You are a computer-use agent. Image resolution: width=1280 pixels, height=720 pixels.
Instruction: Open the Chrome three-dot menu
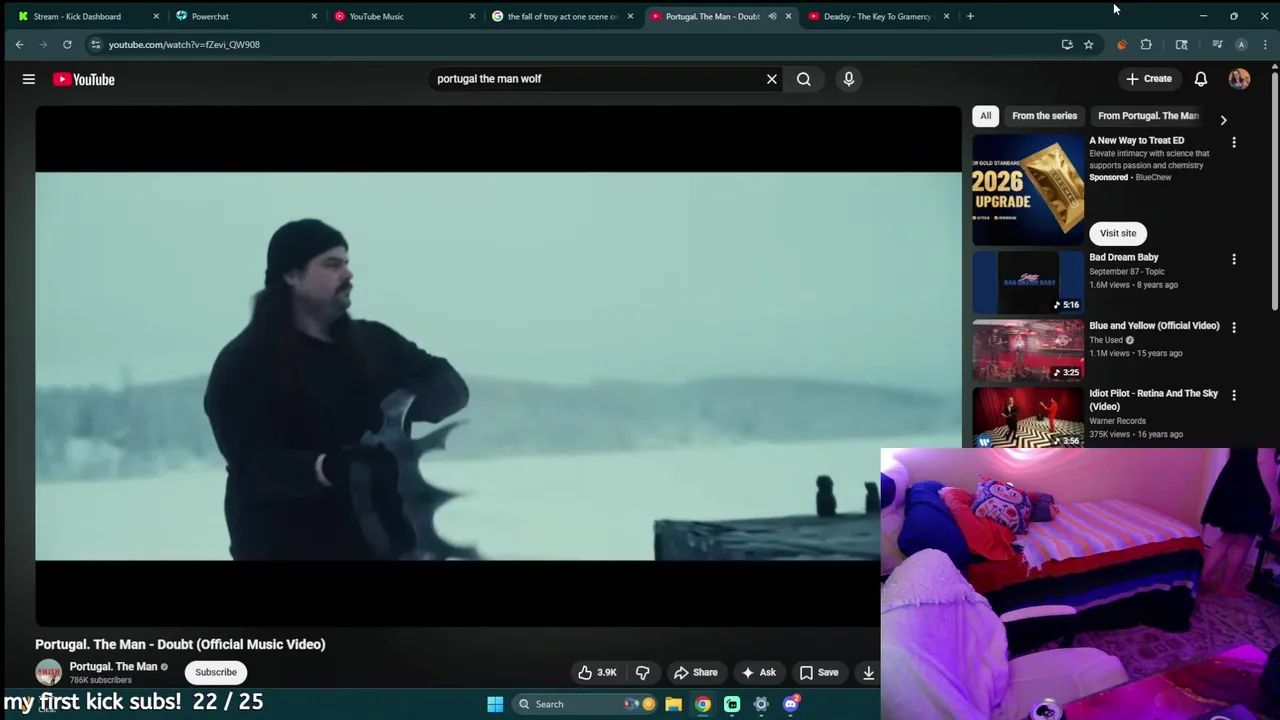pyautogui.click(x=1265, y=44)
